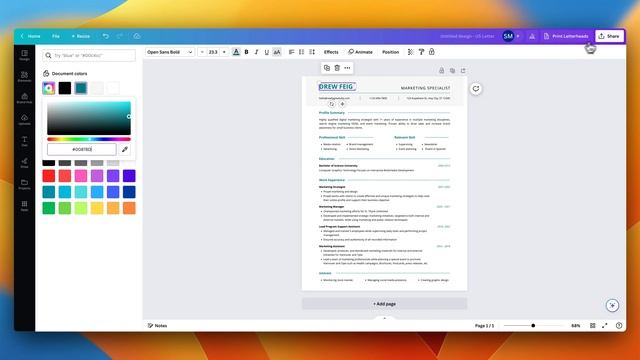Screen dimensions: 640x360
Task: Click the help question mark icon
Action: (x=619, y=326)
